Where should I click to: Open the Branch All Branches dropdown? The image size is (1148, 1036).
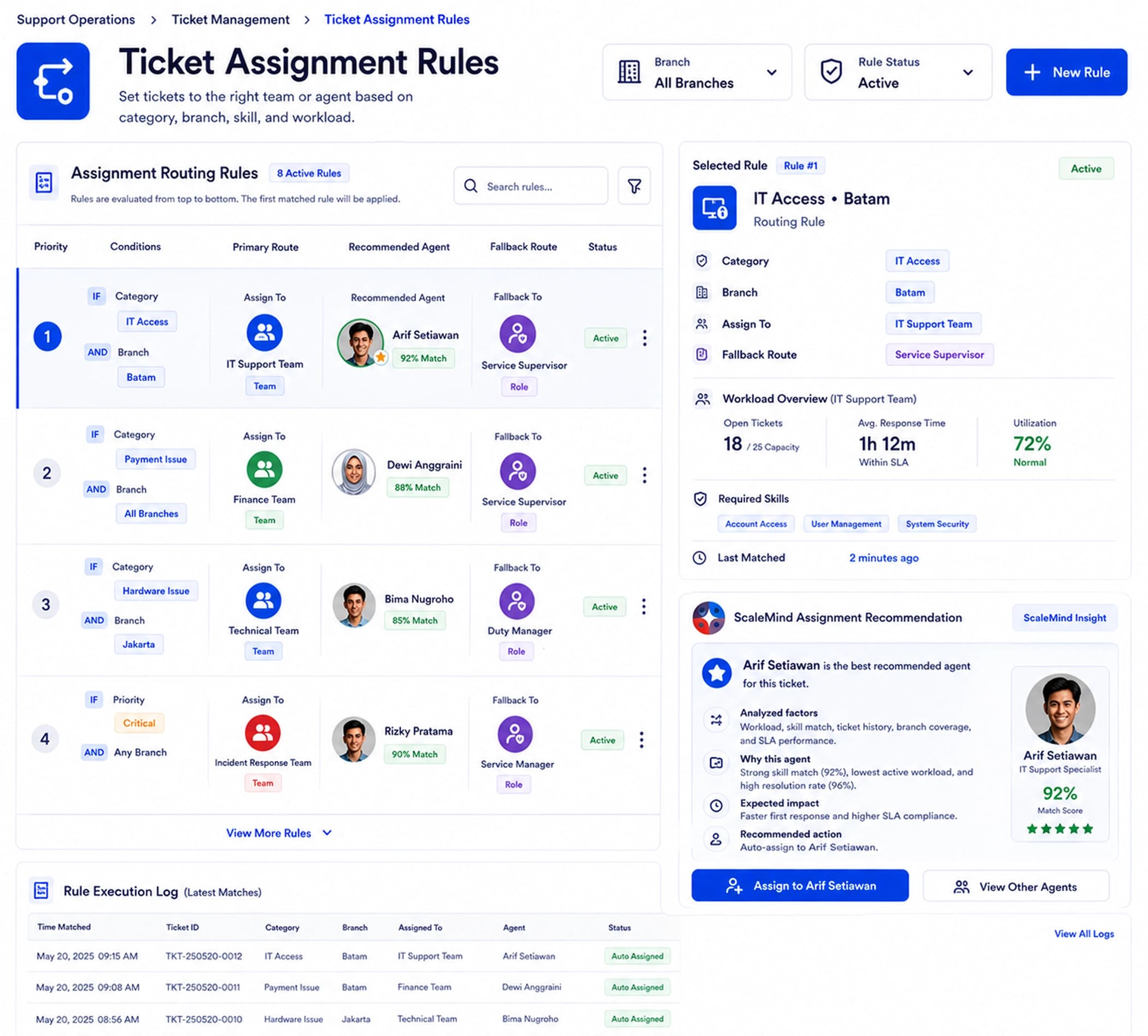point(697,72)
